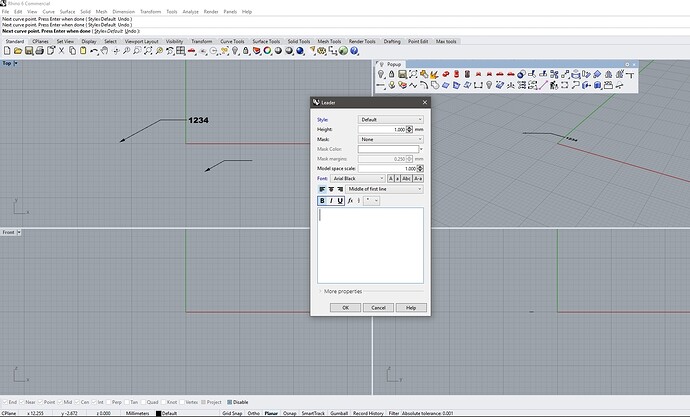Viewport: 690px width, 417px height.
Task: Open the Curve menu
Action: 48,12
